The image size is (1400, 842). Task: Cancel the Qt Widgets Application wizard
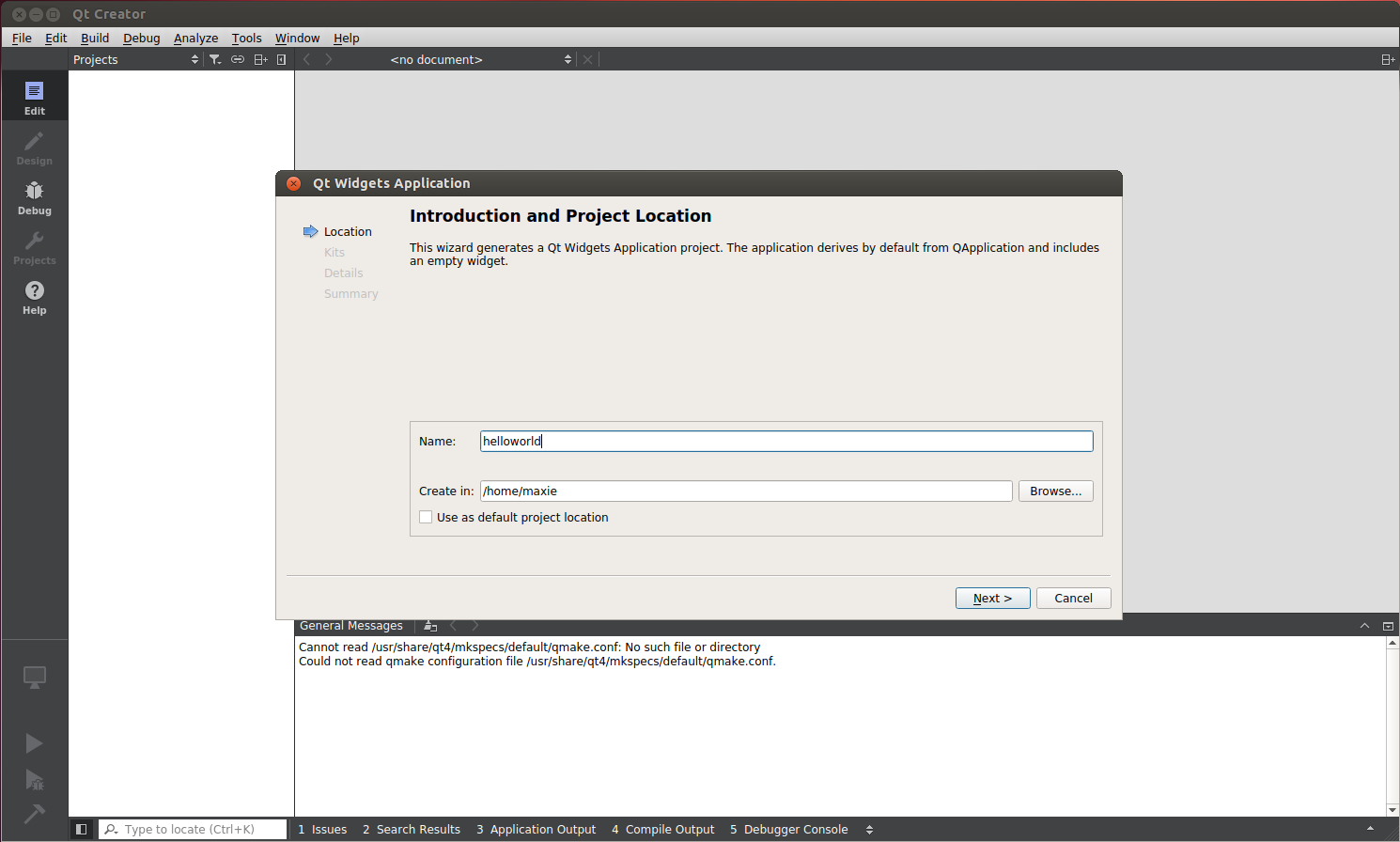tap(1073, 598)
